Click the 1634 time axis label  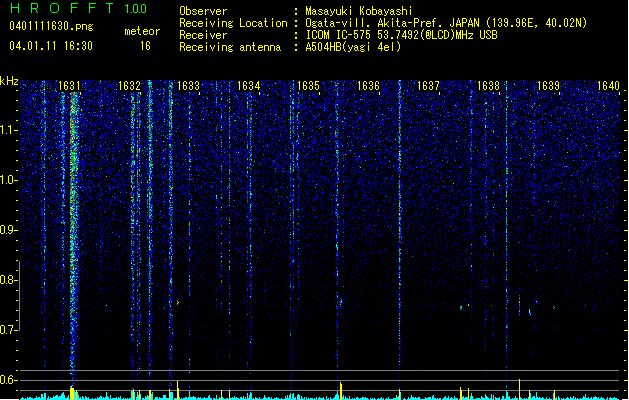248,86
